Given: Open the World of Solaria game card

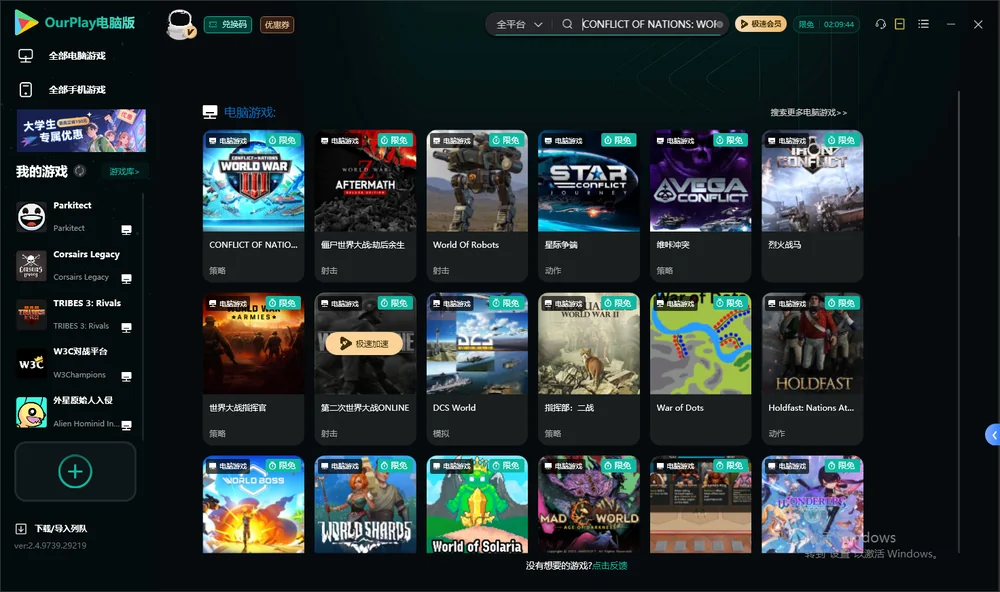Looking at the screenshot, I should click(477, 504).
